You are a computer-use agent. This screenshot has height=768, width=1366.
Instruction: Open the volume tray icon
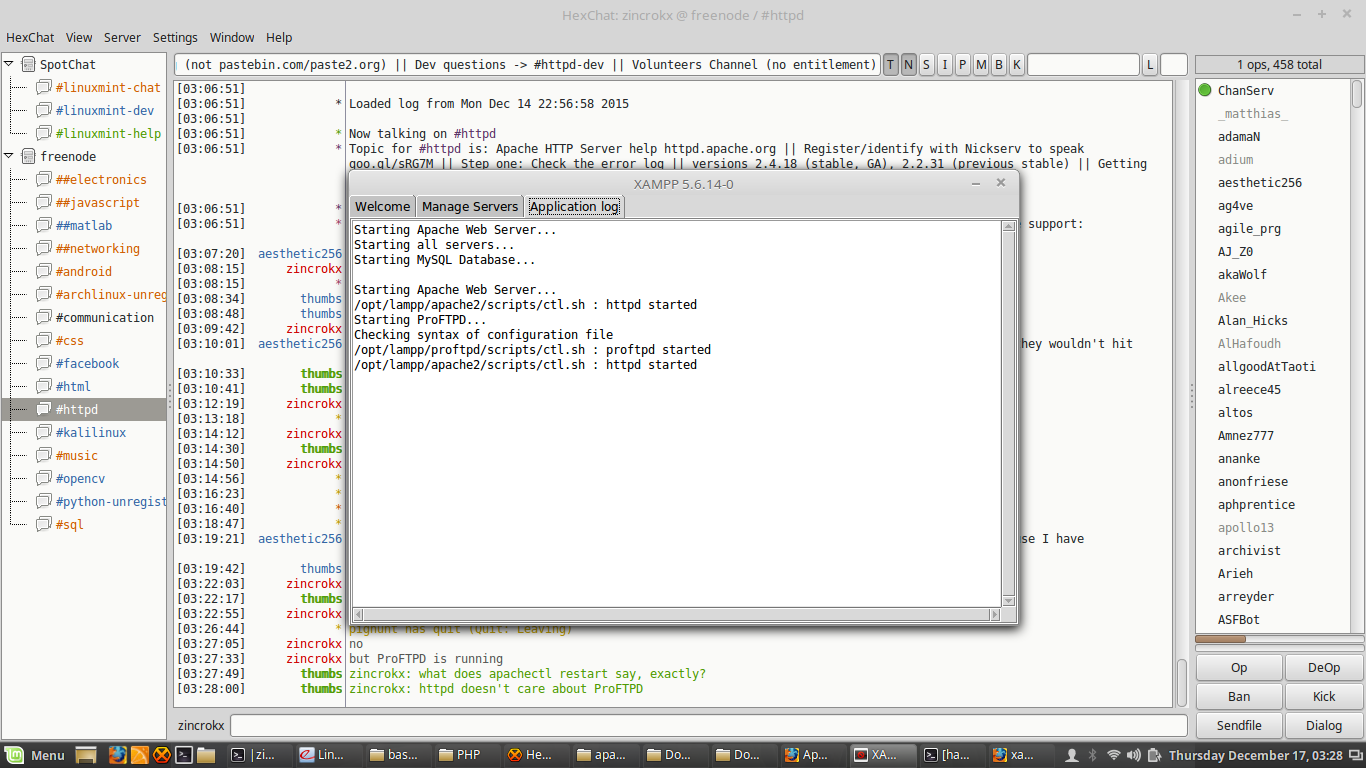point(1136,755)
